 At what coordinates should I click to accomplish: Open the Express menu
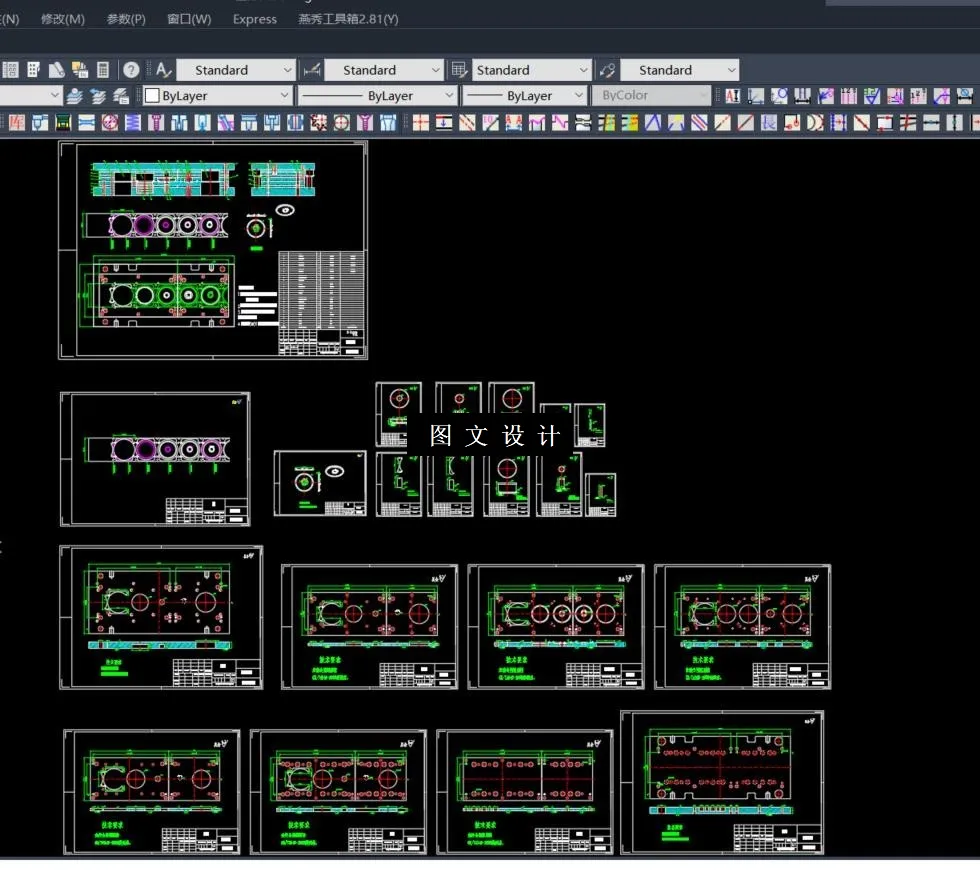[254, 19]
